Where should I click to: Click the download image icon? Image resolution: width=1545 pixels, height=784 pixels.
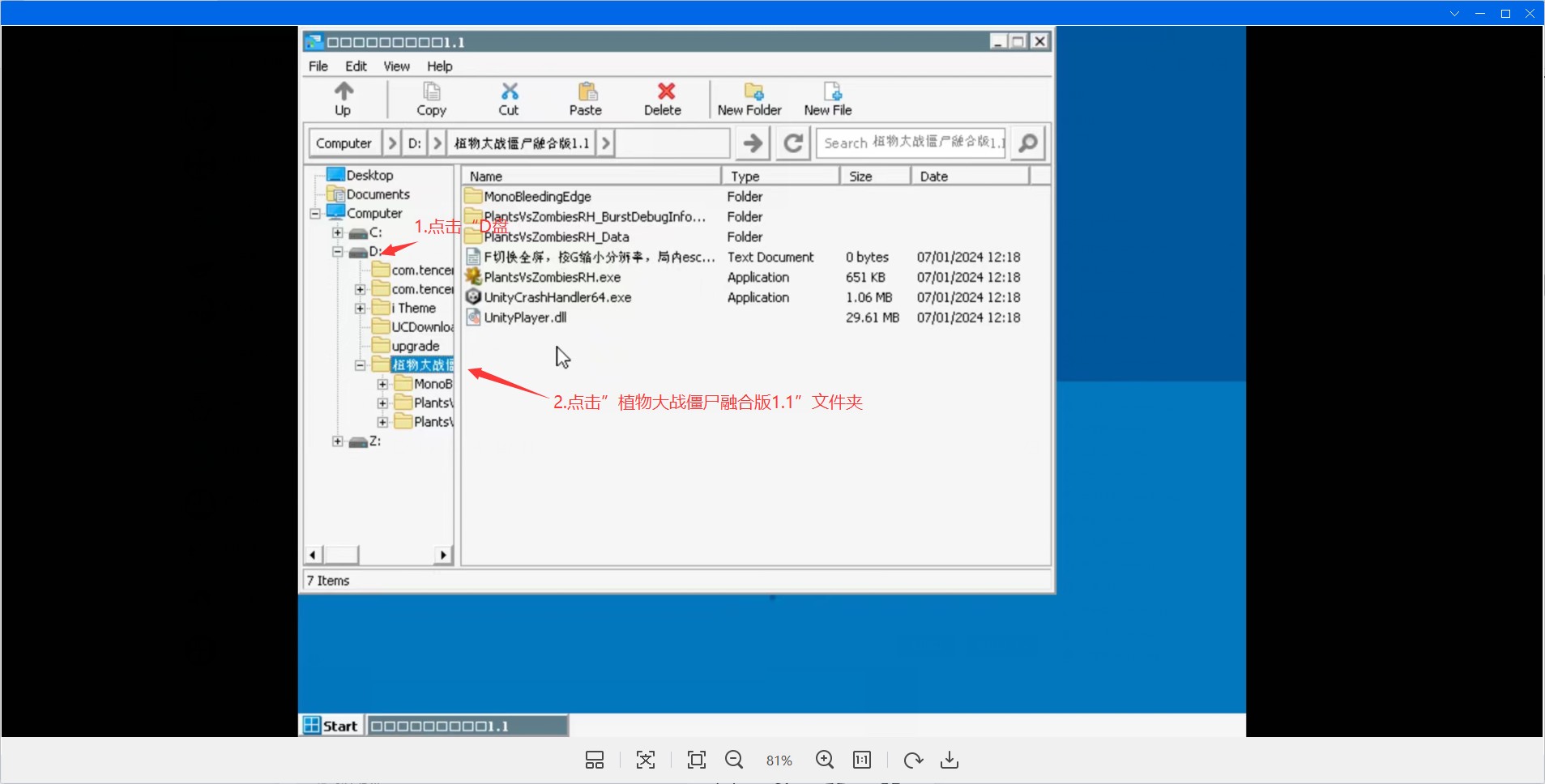[x=950, y=760]
